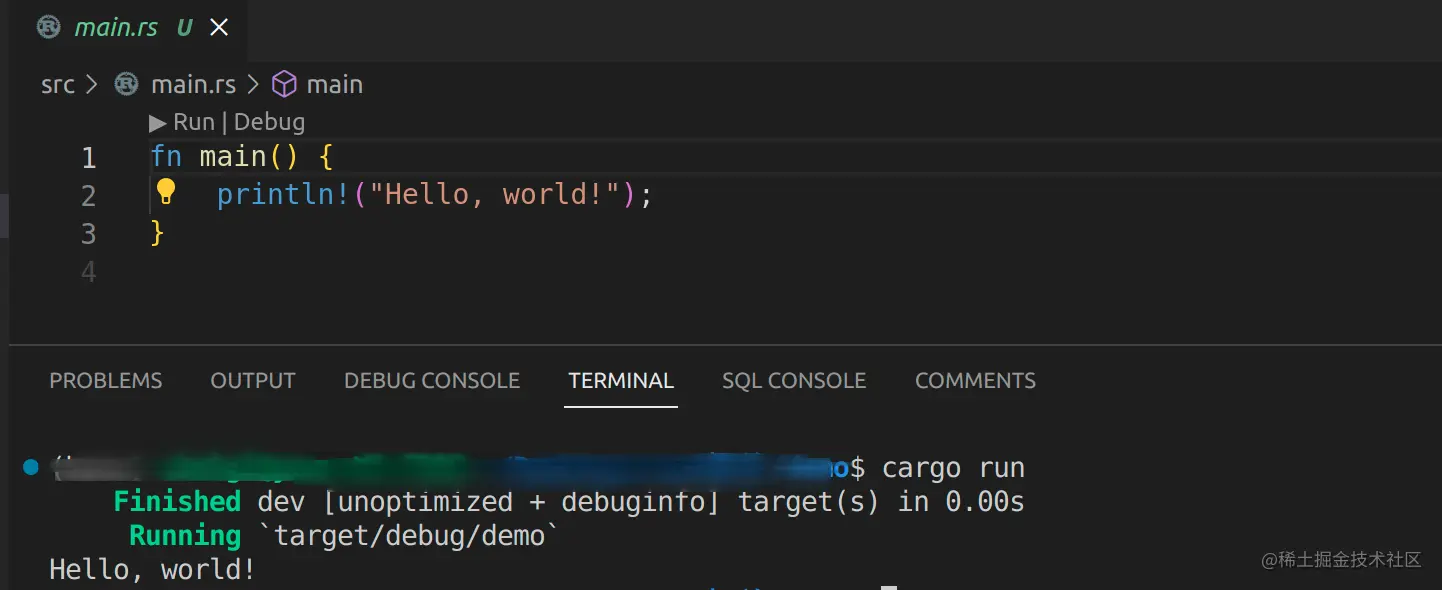Screen dimensions: 1442x590
Task: Click the green 'Finished' terminal text
Action: tap(177, 501)
